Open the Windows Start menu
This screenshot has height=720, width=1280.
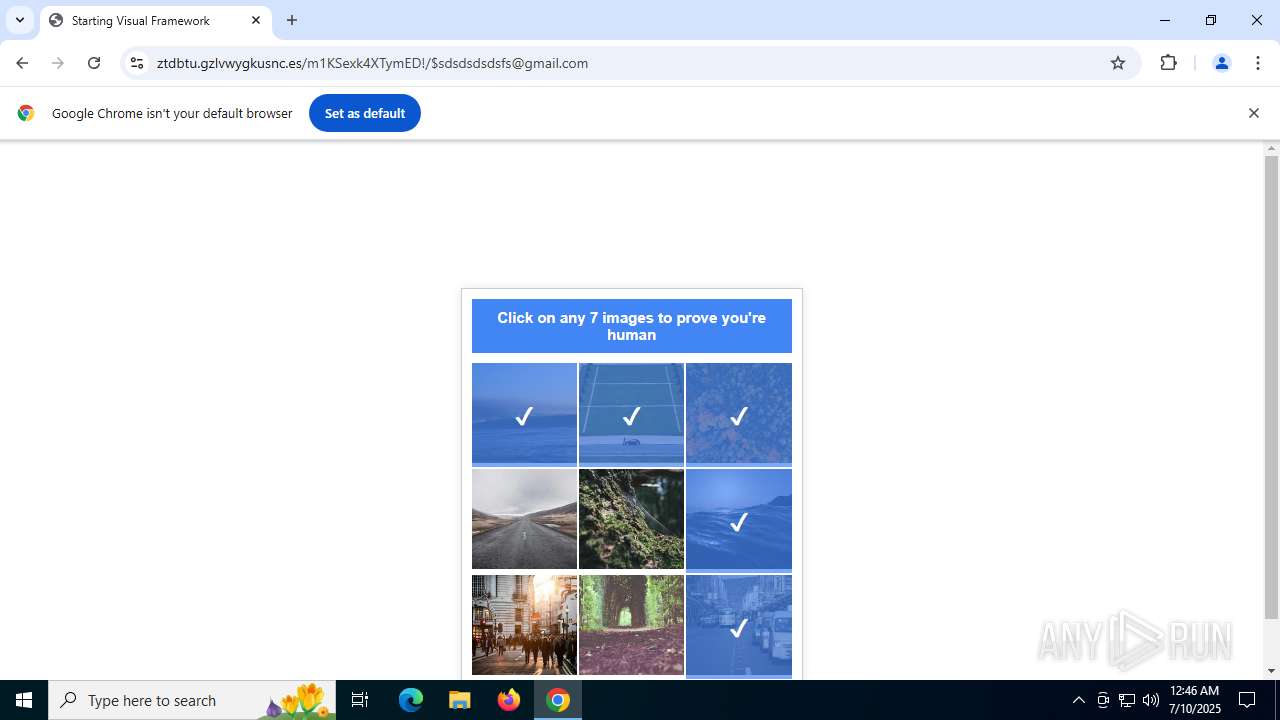click(24, 700)
